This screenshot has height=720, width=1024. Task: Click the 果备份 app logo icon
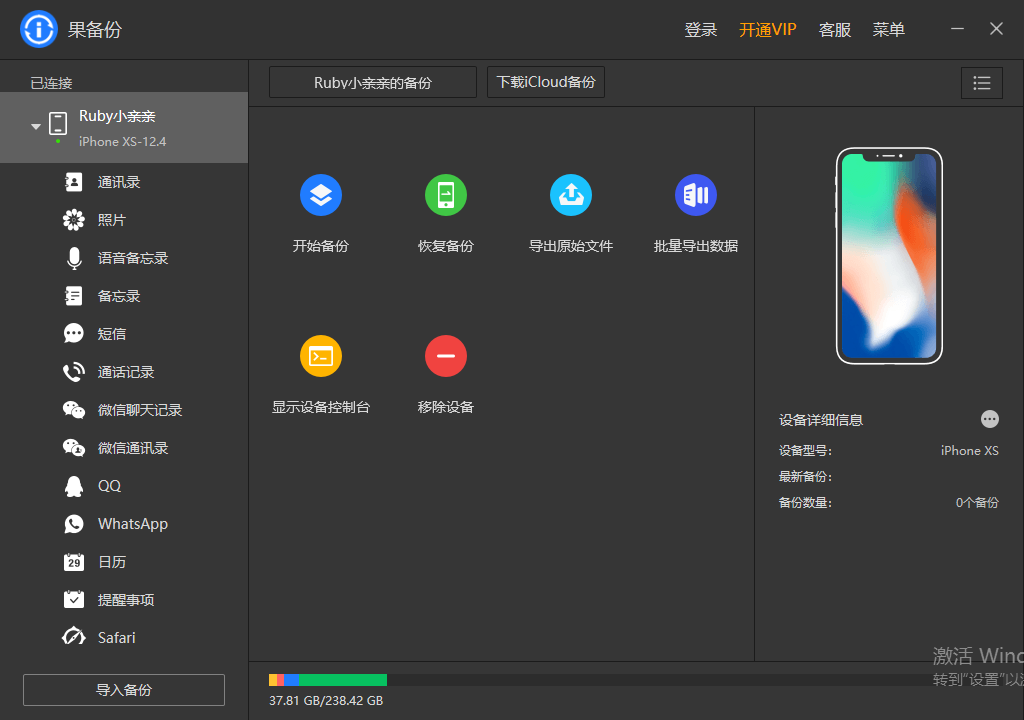pos(39,29)
